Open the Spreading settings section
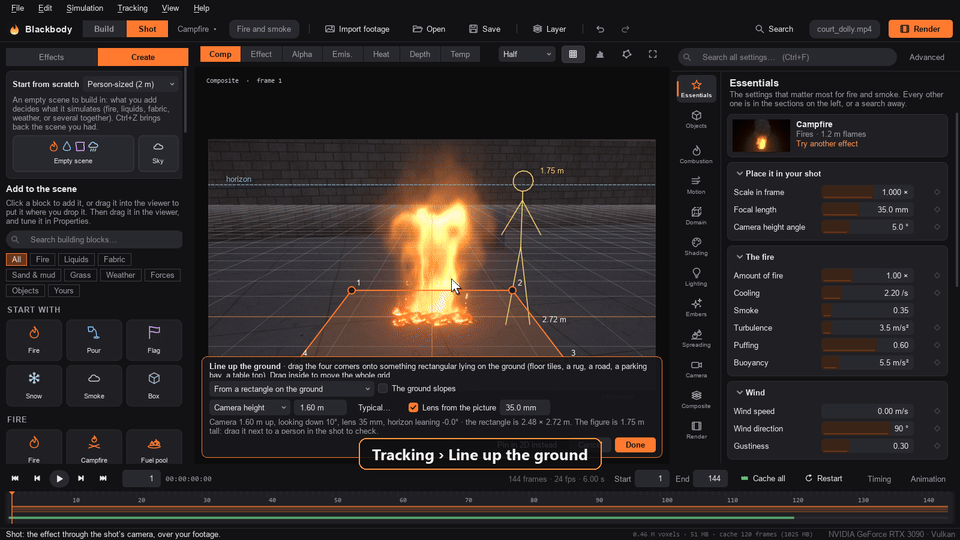Viewport: 960px width, 540px height. [x=696, y=339]
